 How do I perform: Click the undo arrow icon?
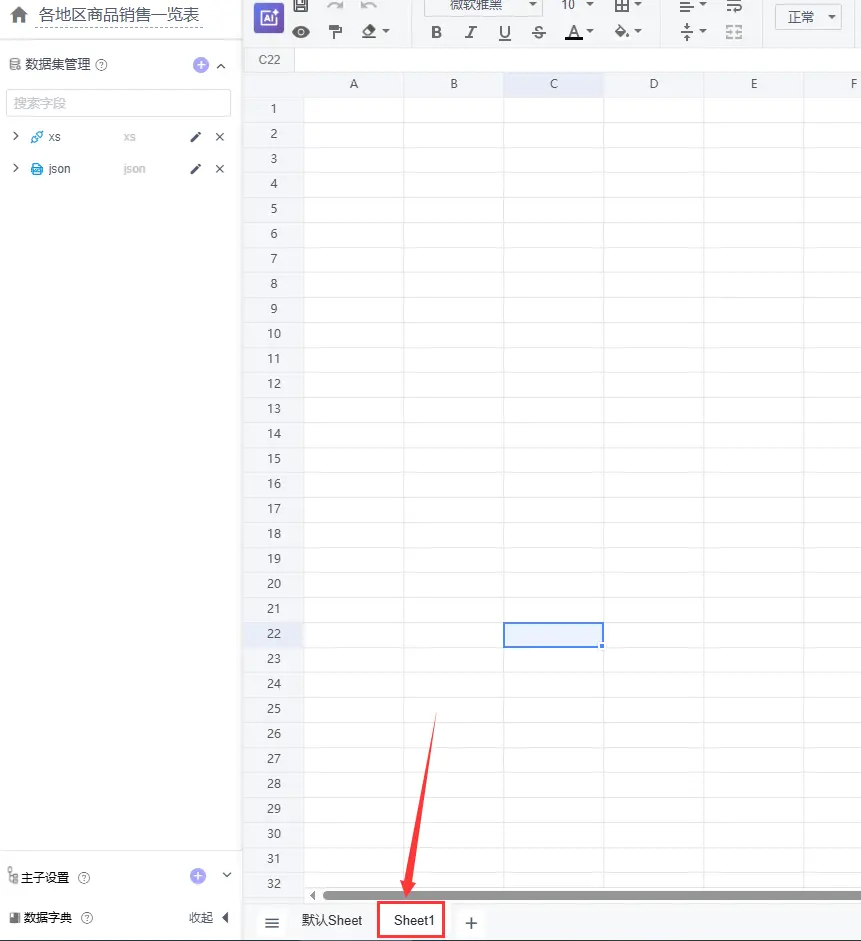(368, 6)
